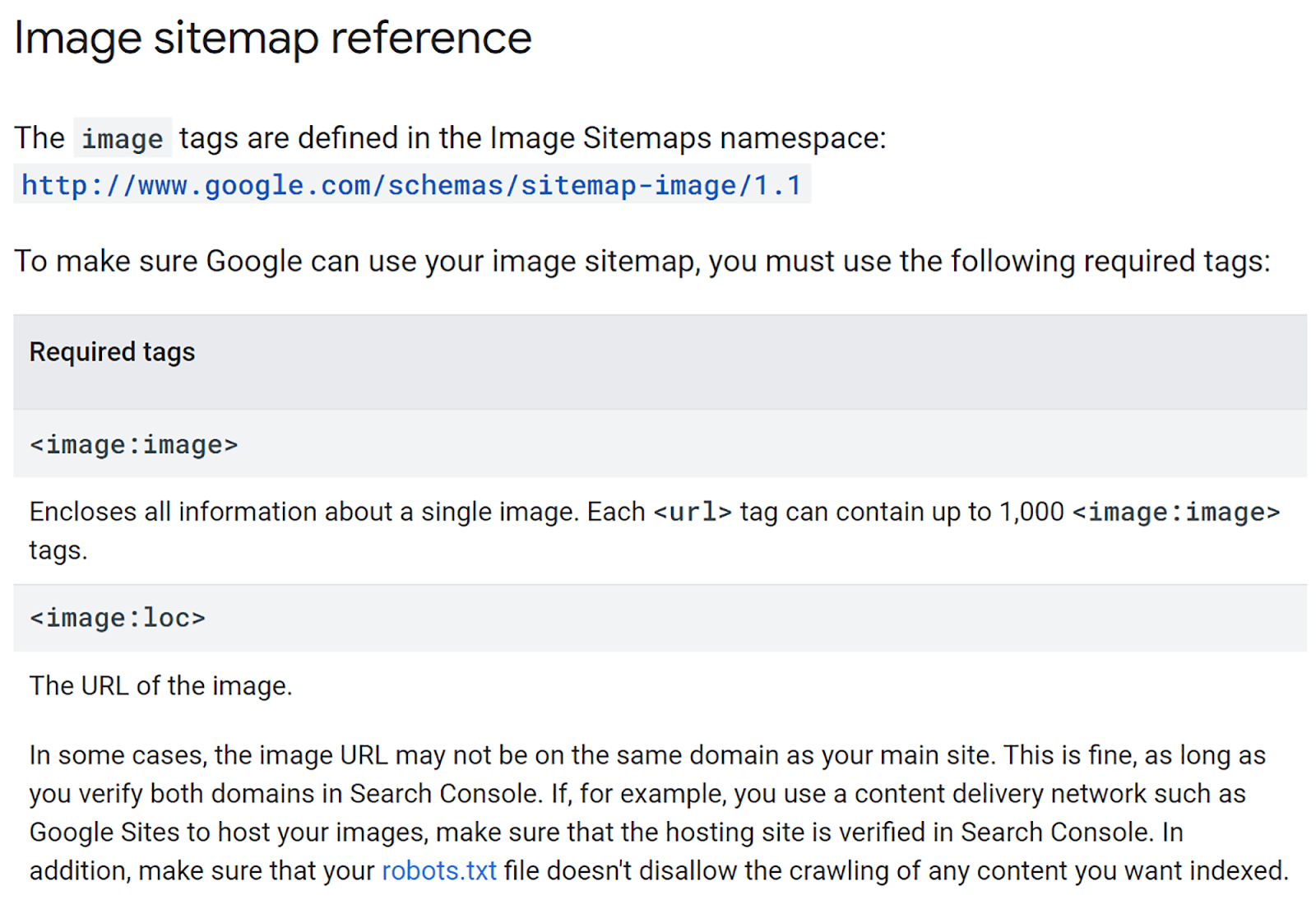
Task: Click the inline <image:image> code after "1,000"
Action: [x=1176, y=513]
